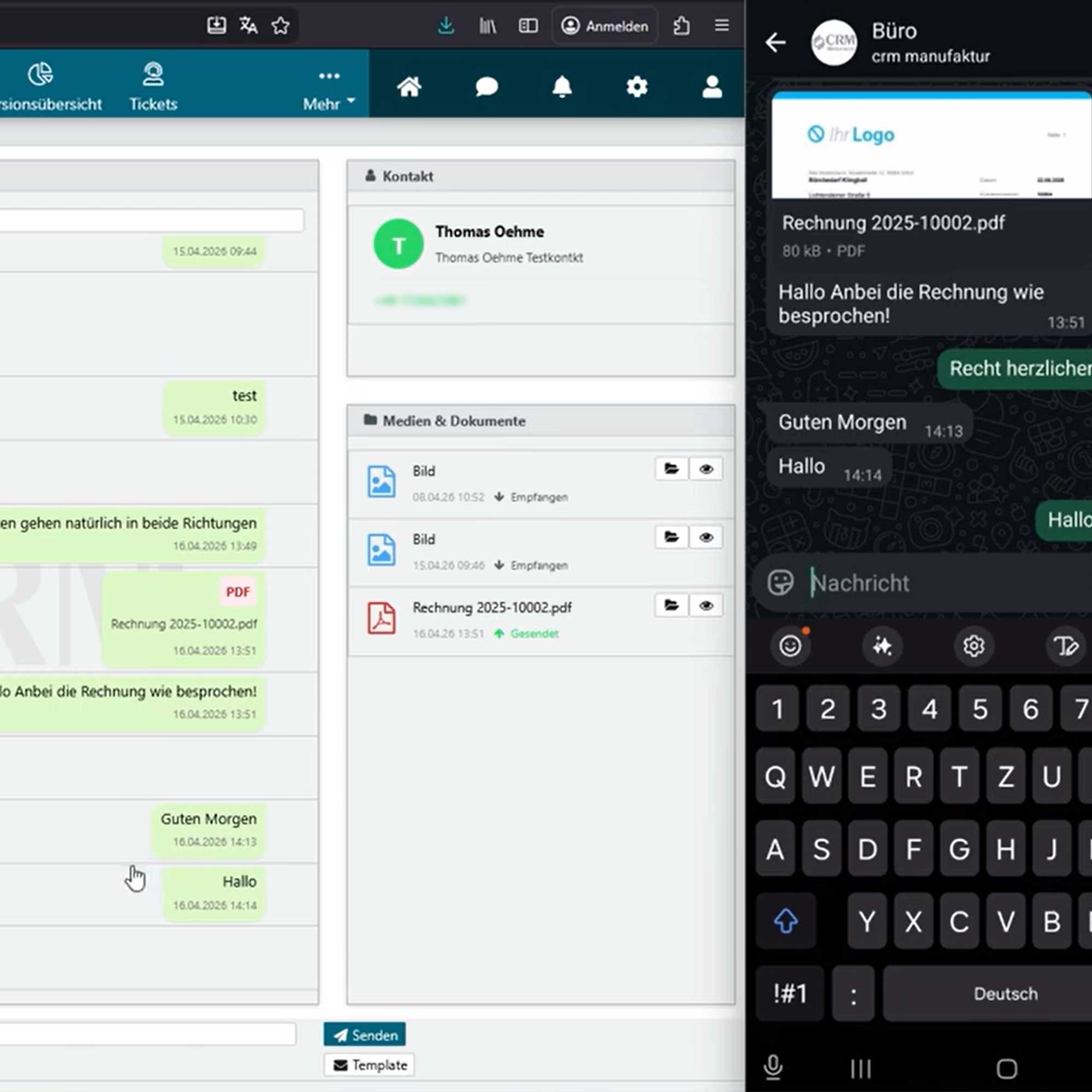Switch to the Tickets tab

point(153,86)
